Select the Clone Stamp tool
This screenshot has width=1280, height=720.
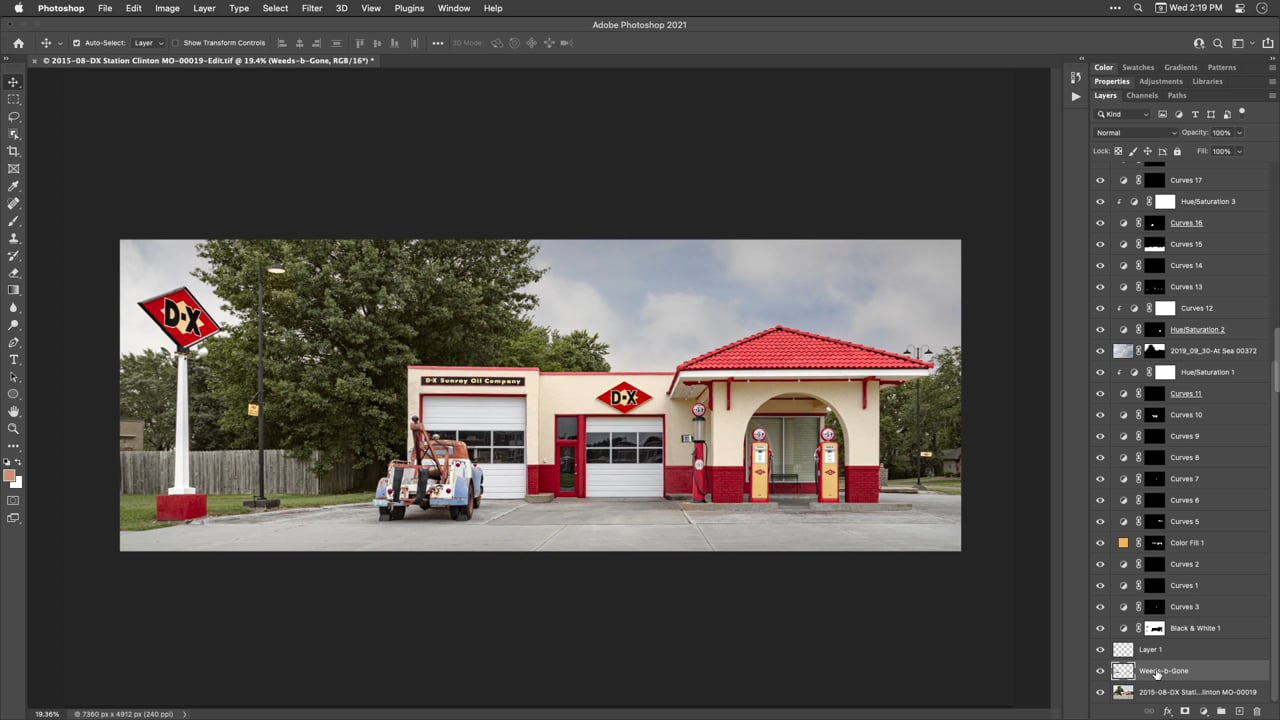(x=13, y=238)
